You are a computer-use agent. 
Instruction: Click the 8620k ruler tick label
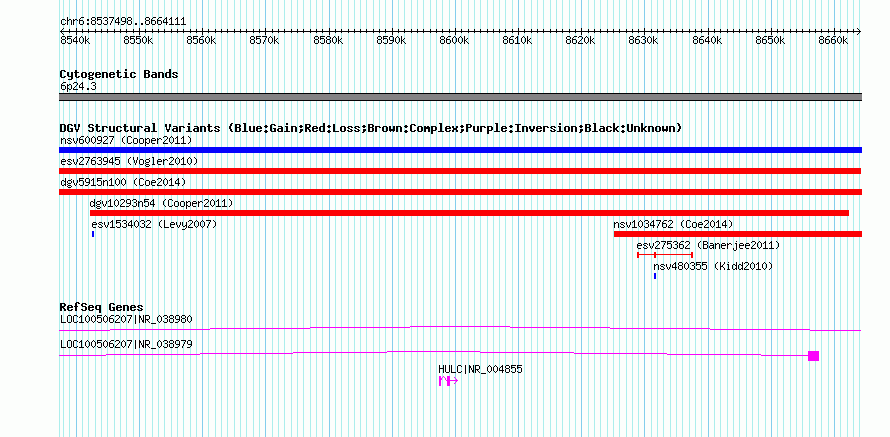tap(581, 41)
